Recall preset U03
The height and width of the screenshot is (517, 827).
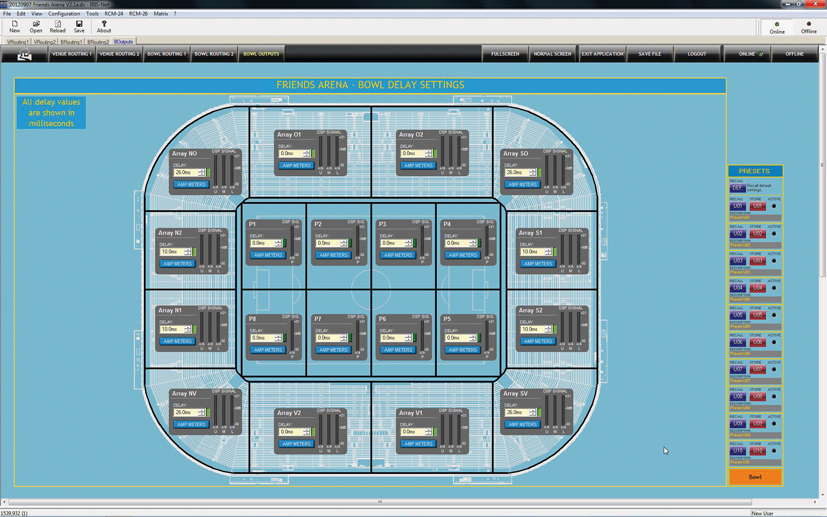pyautogui.click(x=738, y=261)
